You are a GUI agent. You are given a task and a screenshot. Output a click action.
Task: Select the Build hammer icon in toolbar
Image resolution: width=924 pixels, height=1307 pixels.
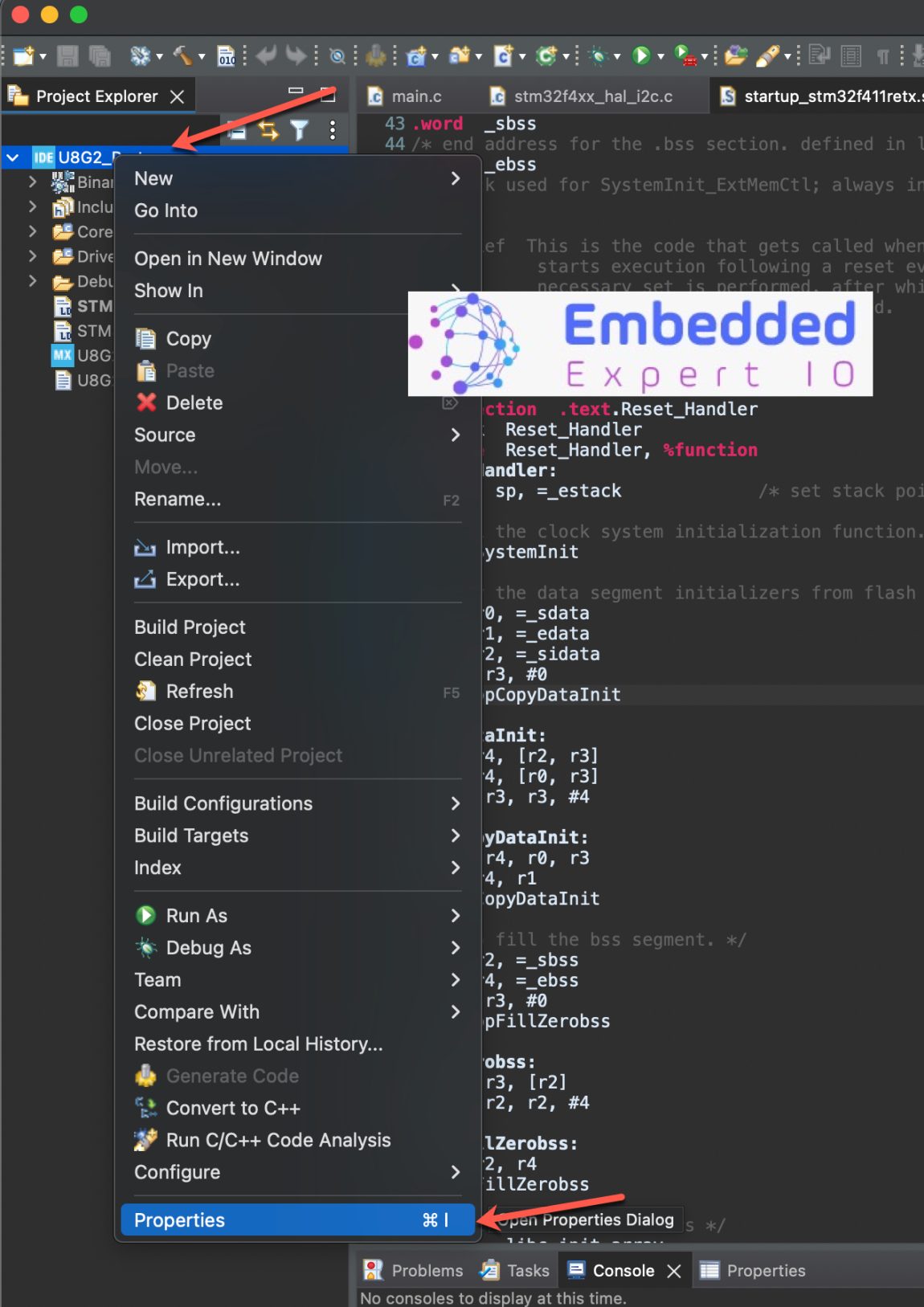pyautogui.click(x=185, y=56)
